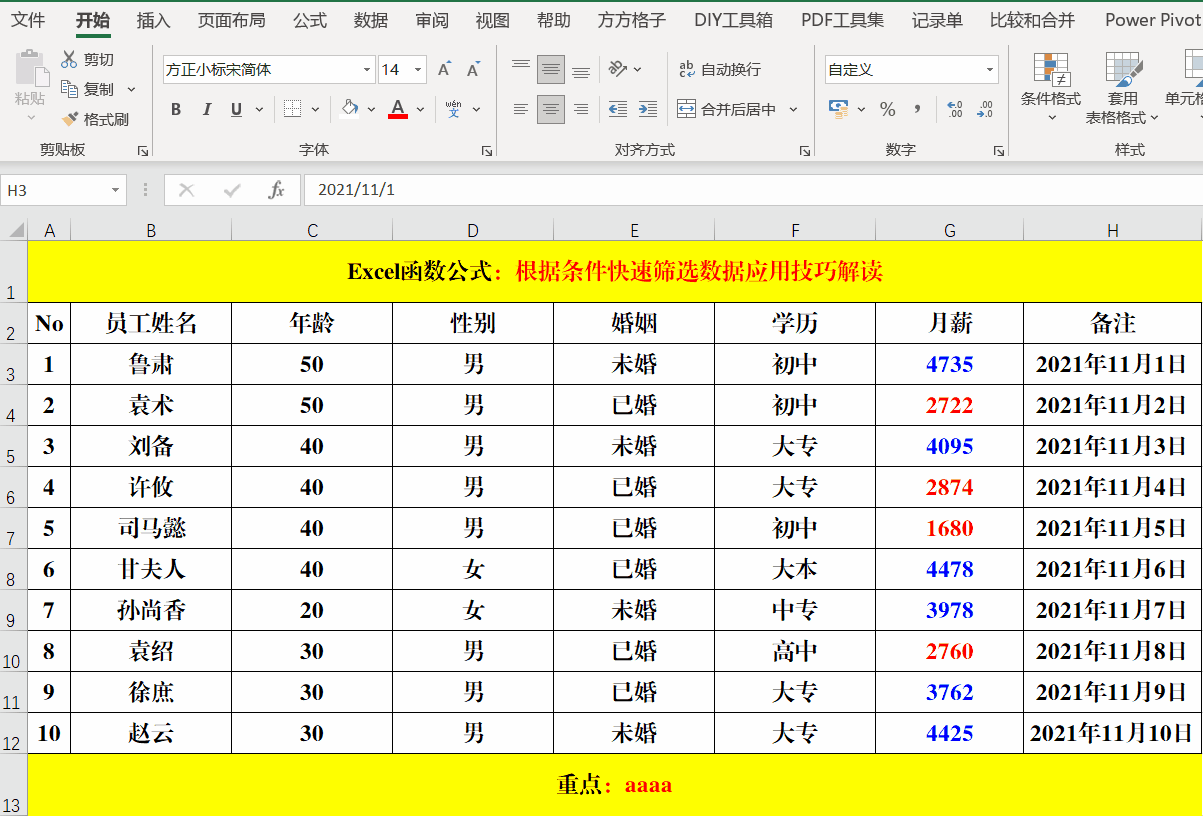The height and width of the screenshot is (816, 1203).
Task: Click the Format Painter (格式刷) icon
Action: pyautogui.click(x=70, y=119)
